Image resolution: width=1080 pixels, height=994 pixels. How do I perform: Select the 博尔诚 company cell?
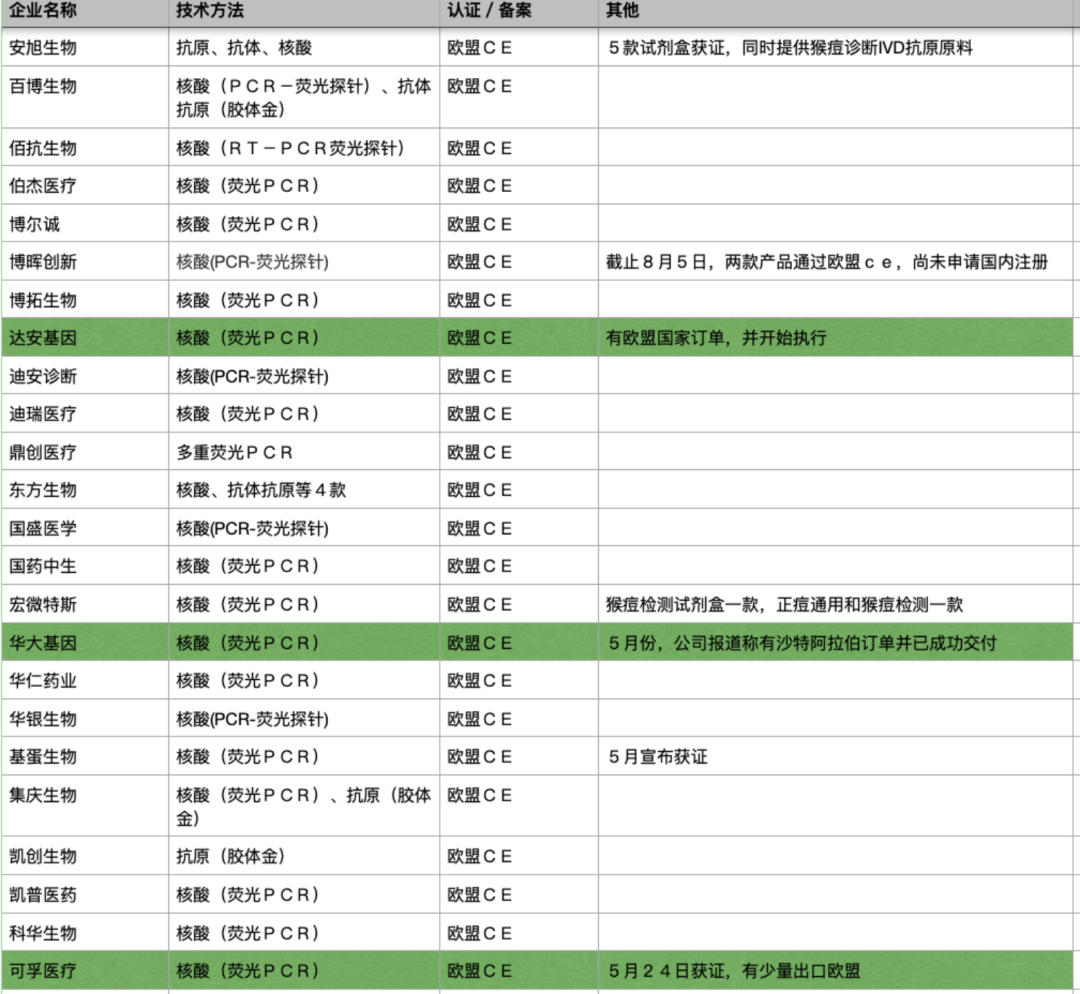click(x=85, y=223)
